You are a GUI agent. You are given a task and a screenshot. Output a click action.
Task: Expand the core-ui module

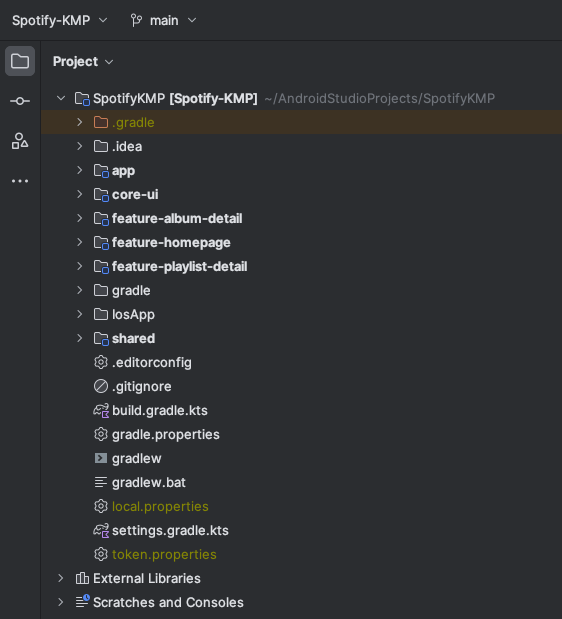[x=79, y=194]
